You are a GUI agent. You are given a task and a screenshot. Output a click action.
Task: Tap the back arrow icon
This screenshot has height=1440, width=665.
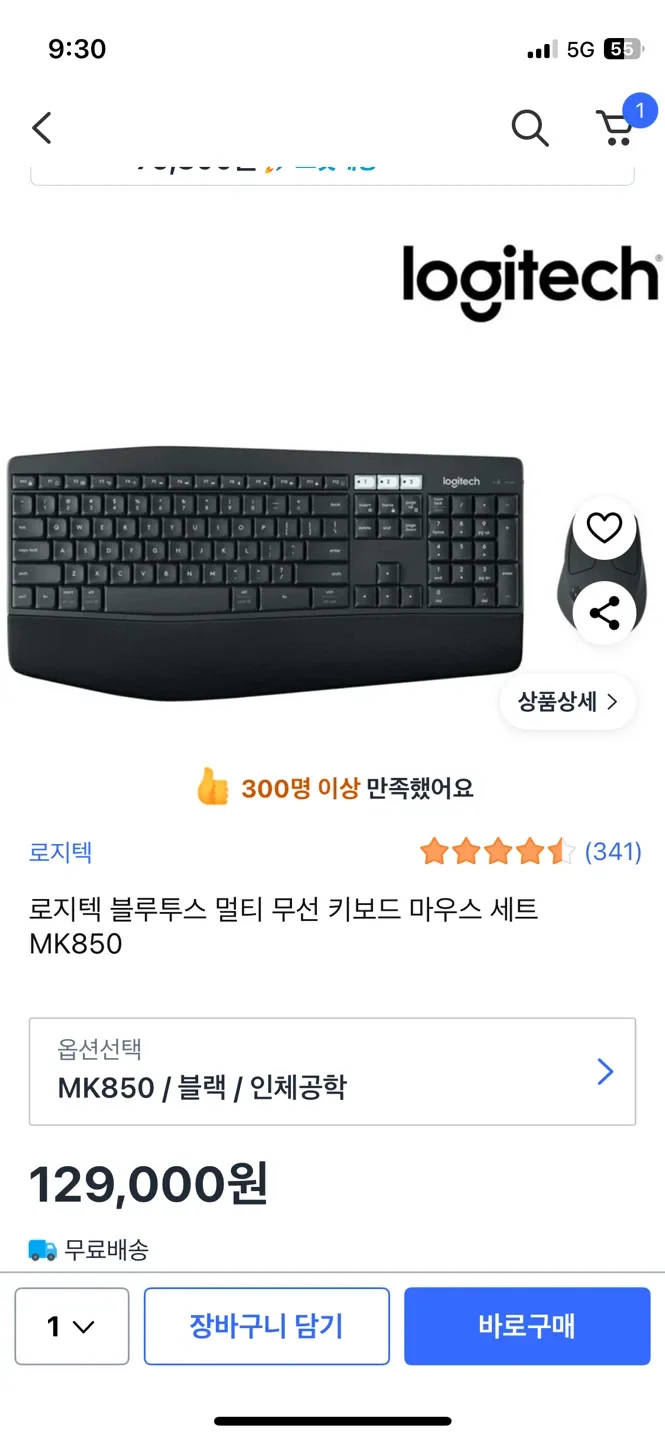(41, 128)
